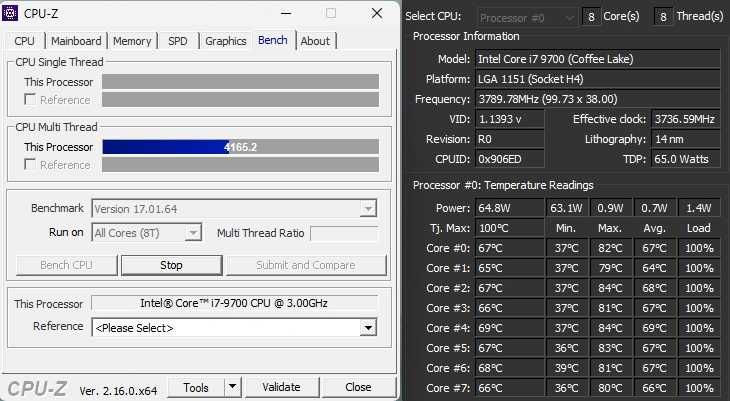Screen dimensions: 730x401
Task: Click the CPUID value 0x906ED
Action: [x=510, y=159]
